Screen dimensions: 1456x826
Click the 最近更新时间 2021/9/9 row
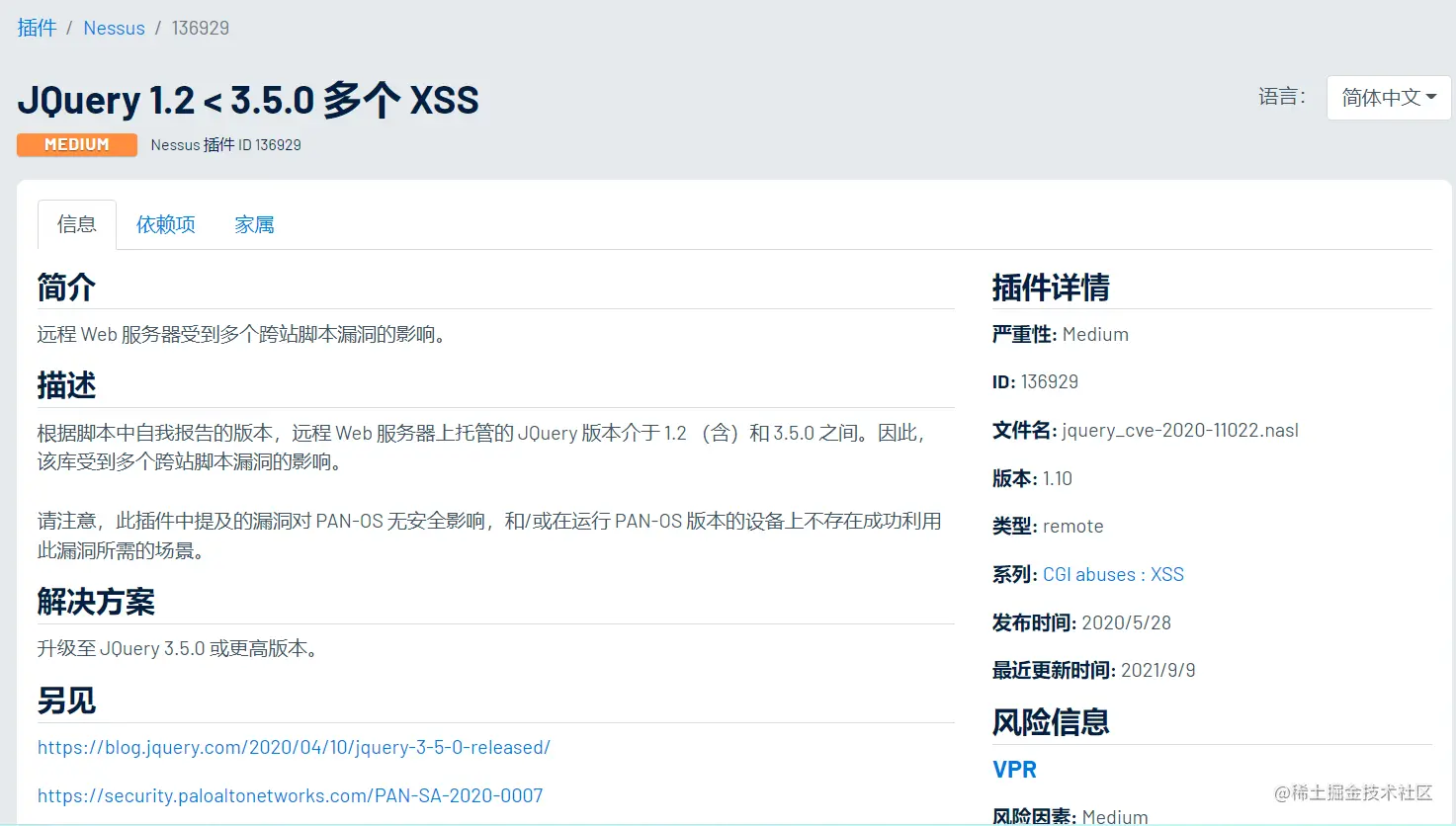click(x=1094, y=670)
